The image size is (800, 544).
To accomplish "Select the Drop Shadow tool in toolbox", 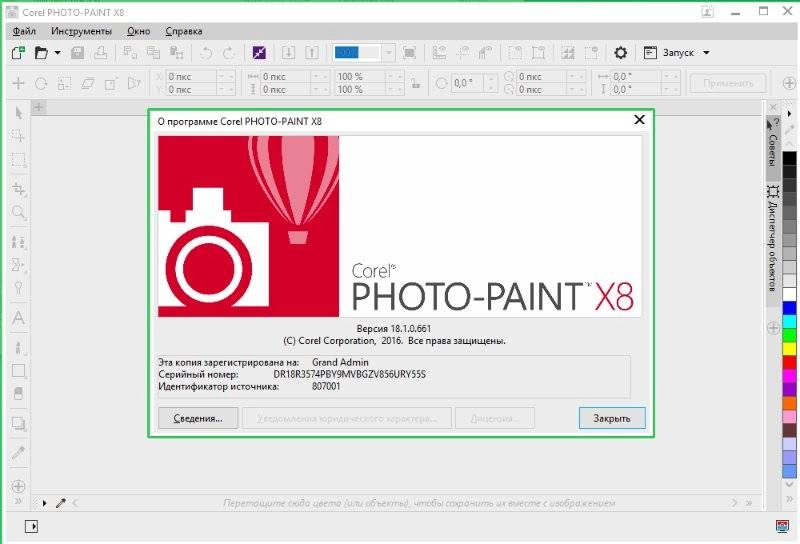I will pos(18,423).
